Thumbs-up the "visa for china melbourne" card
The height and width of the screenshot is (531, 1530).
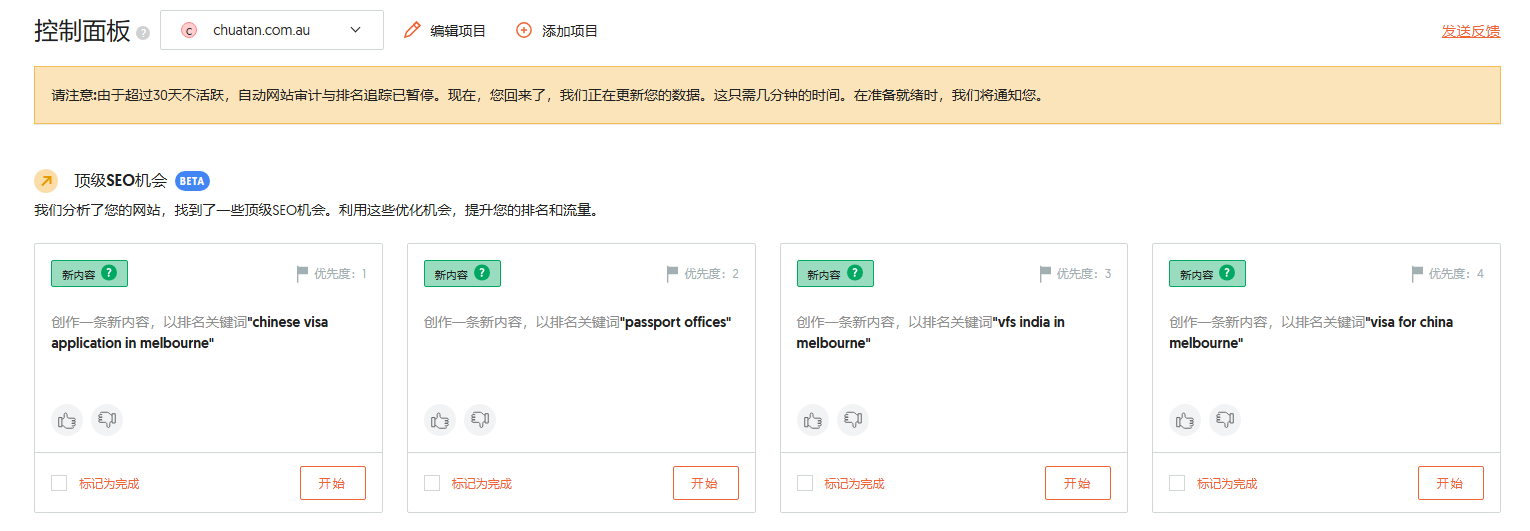(x=1185, y=420)
